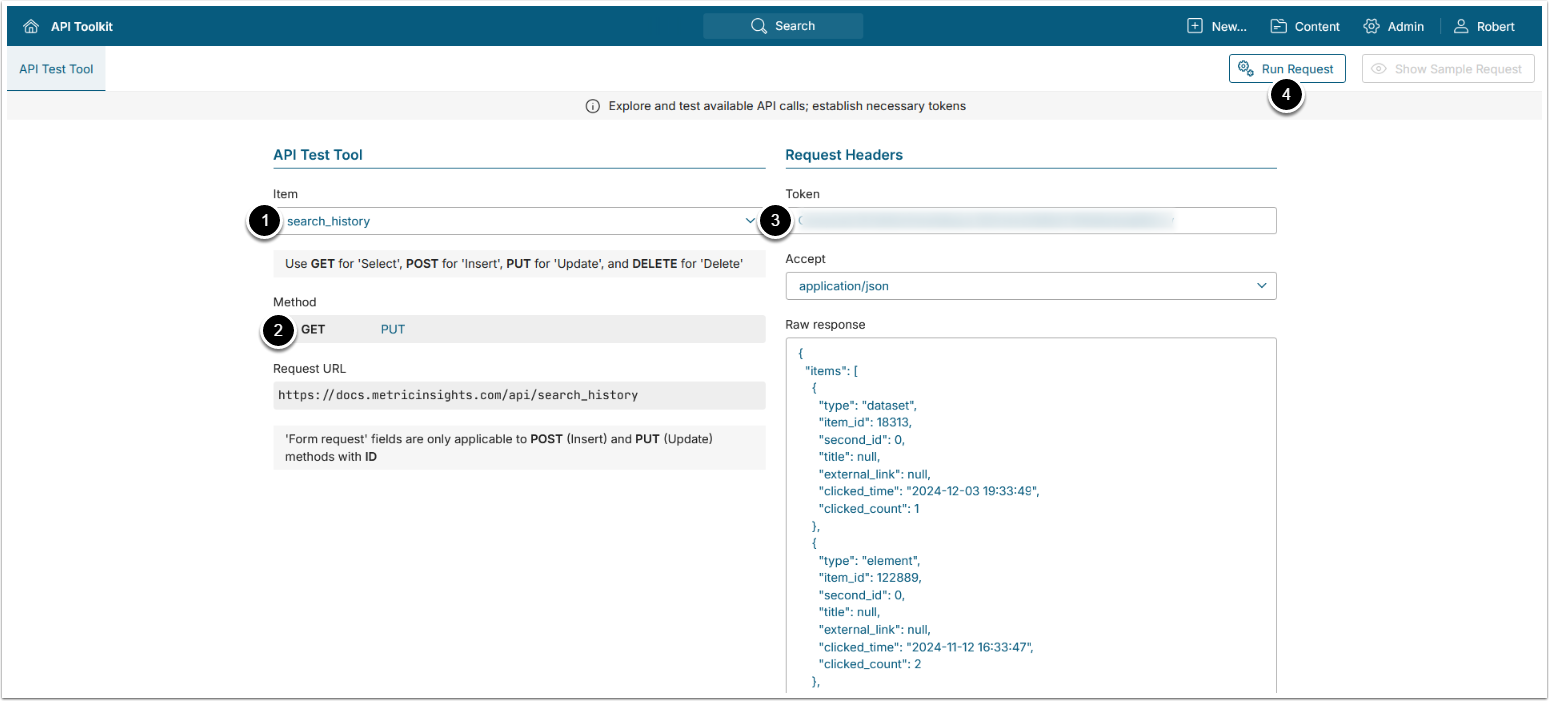Click the "clicked_count": 2 line

pyautogui.click(x=870, y=663)
